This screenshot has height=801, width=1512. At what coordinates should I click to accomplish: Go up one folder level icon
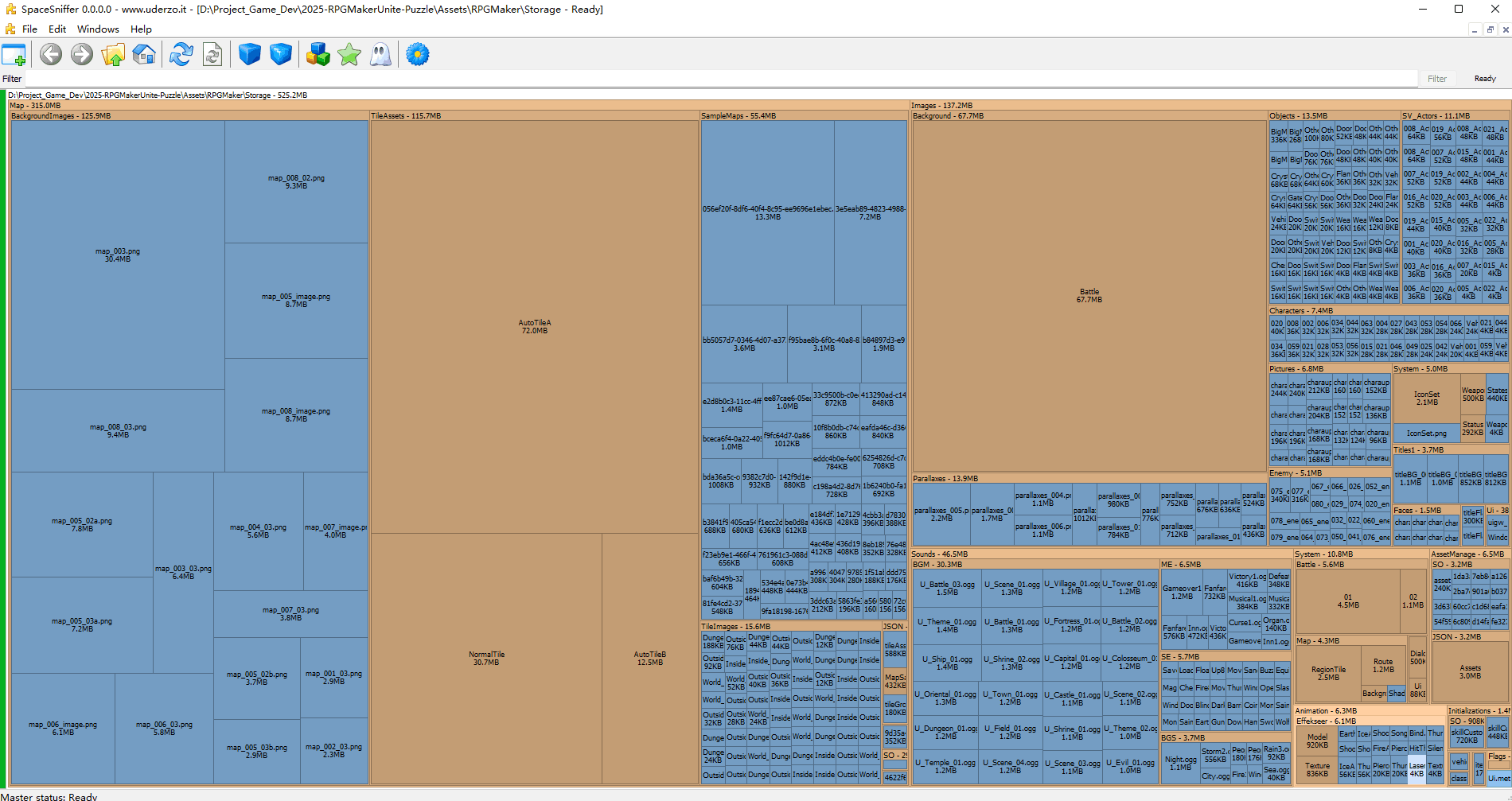click(113, 54)
